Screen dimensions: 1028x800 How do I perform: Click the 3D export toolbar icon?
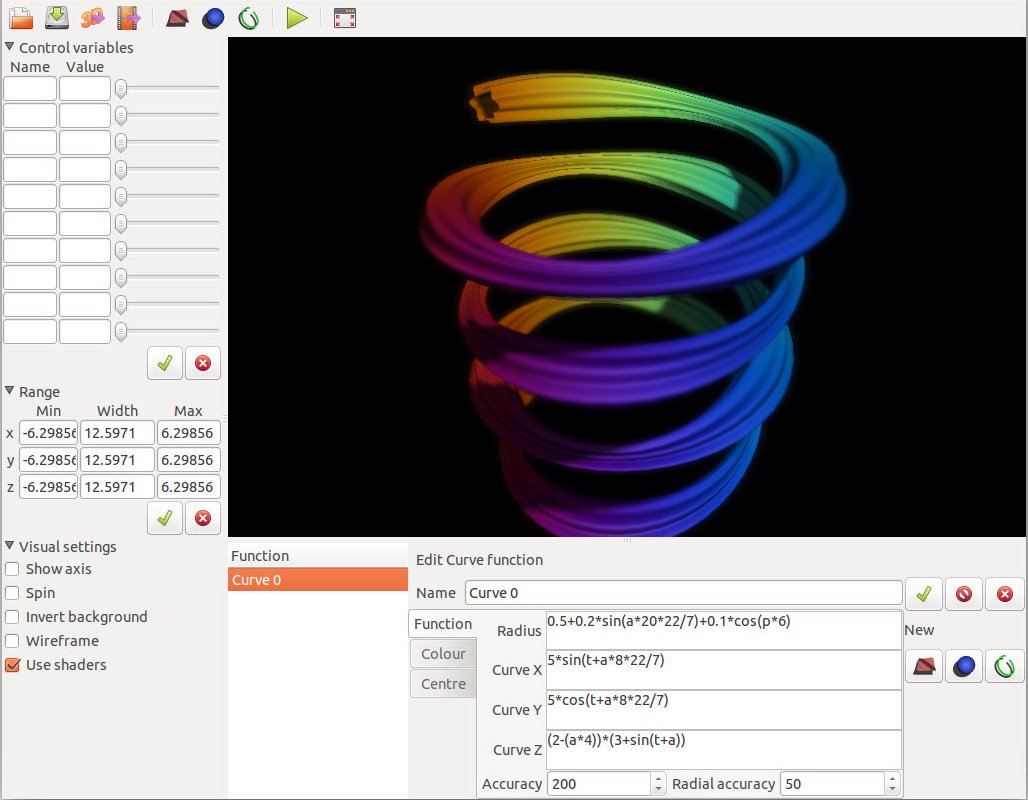click(x=92, y=18)
